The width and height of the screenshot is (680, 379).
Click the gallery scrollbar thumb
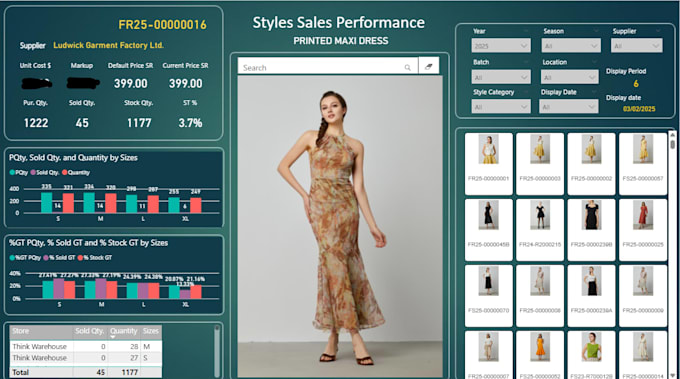(x=672, y=144)
